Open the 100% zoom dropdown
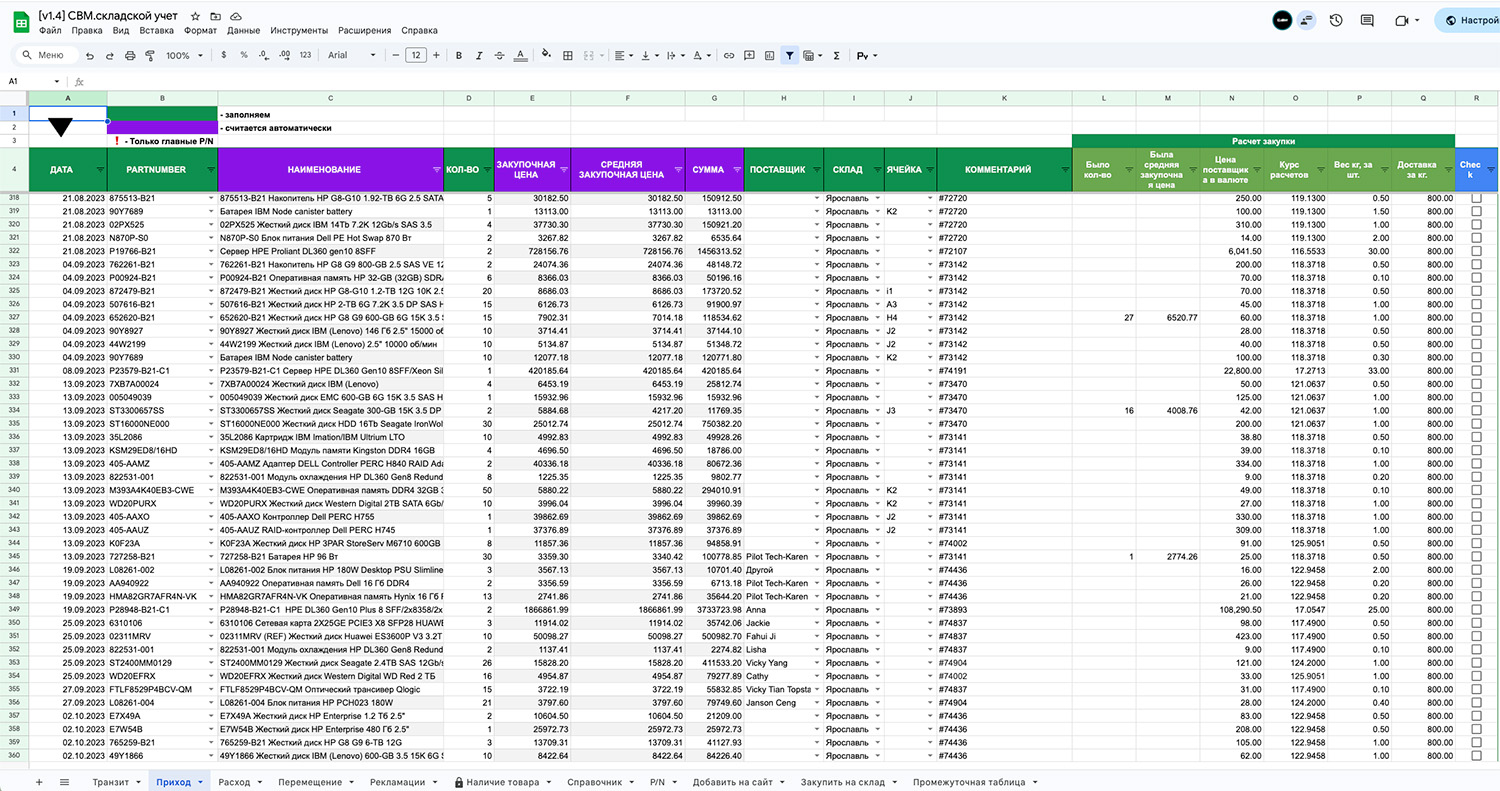1500x791 pixels. point(184,56)
